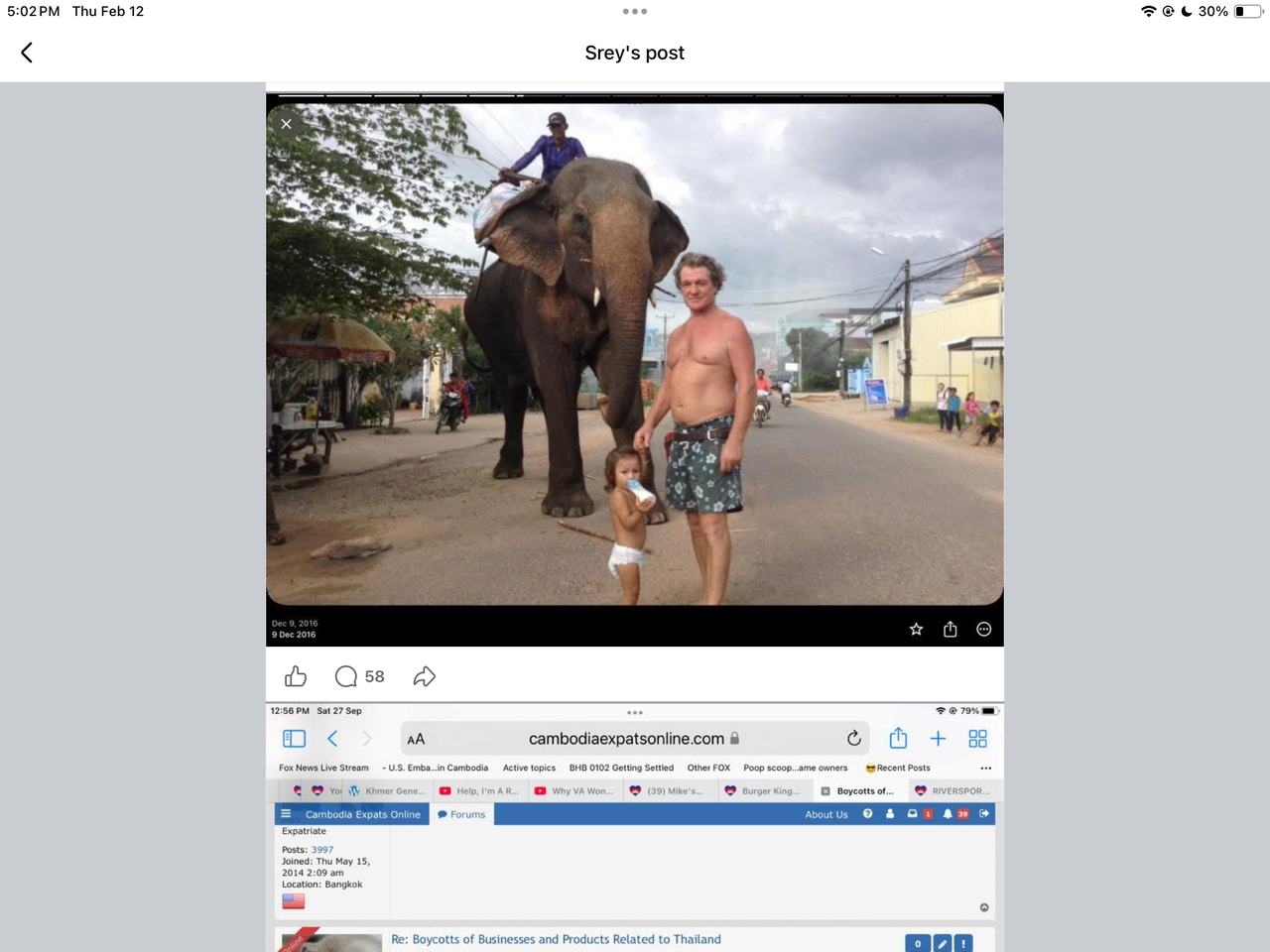This screenshot has height=952, width=1270.
Task: Open the Fox News Live Stream bookmark
Action: point(323,768)
